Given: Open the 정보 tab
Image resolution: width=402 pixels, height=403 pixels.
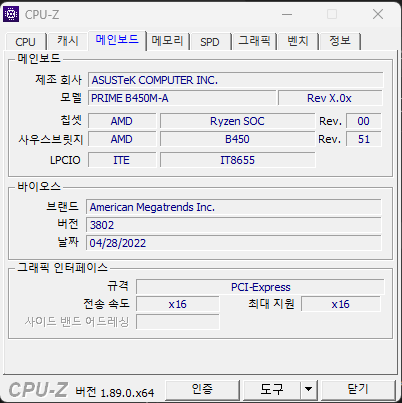Looking at the screenshot, I should [340, 41].
